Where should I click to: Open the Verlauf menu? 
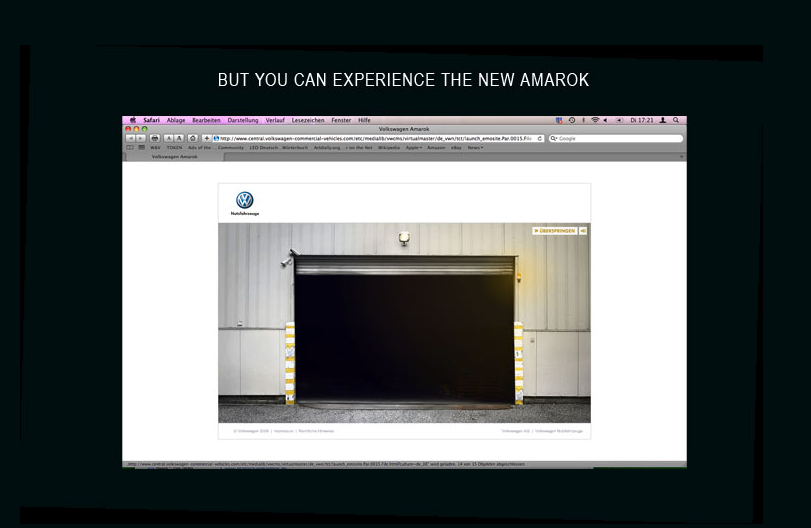coord(275,120)
